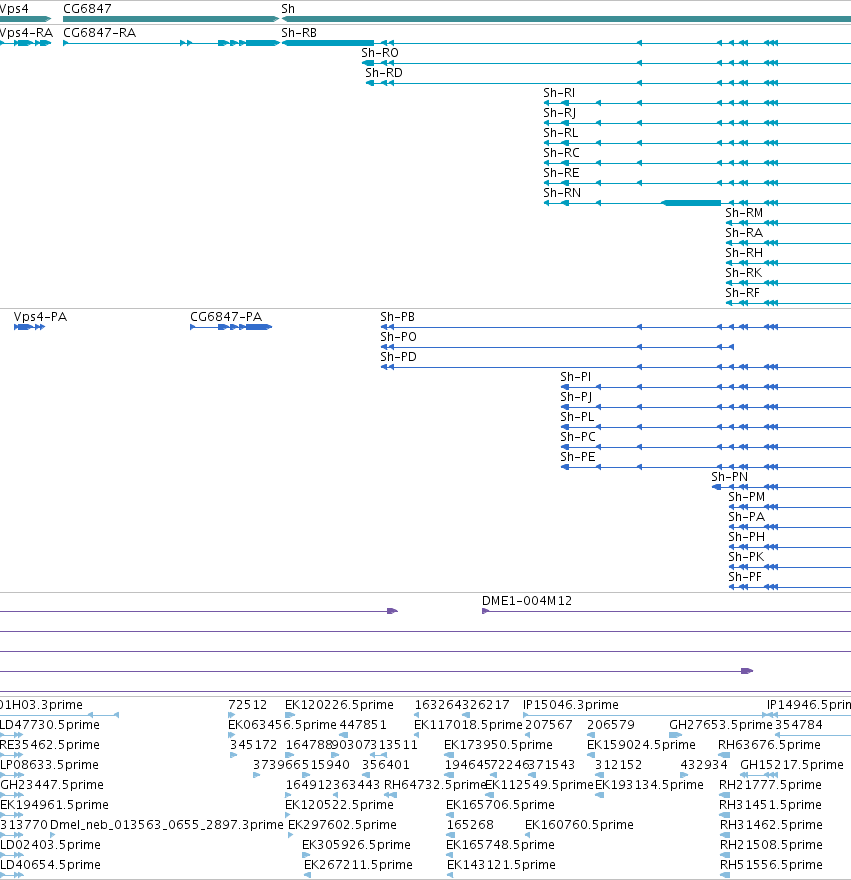The height and width of the screenshot is (880, 851).
Task: Open protein Sh-PF
Action: (x=745, y=577)
